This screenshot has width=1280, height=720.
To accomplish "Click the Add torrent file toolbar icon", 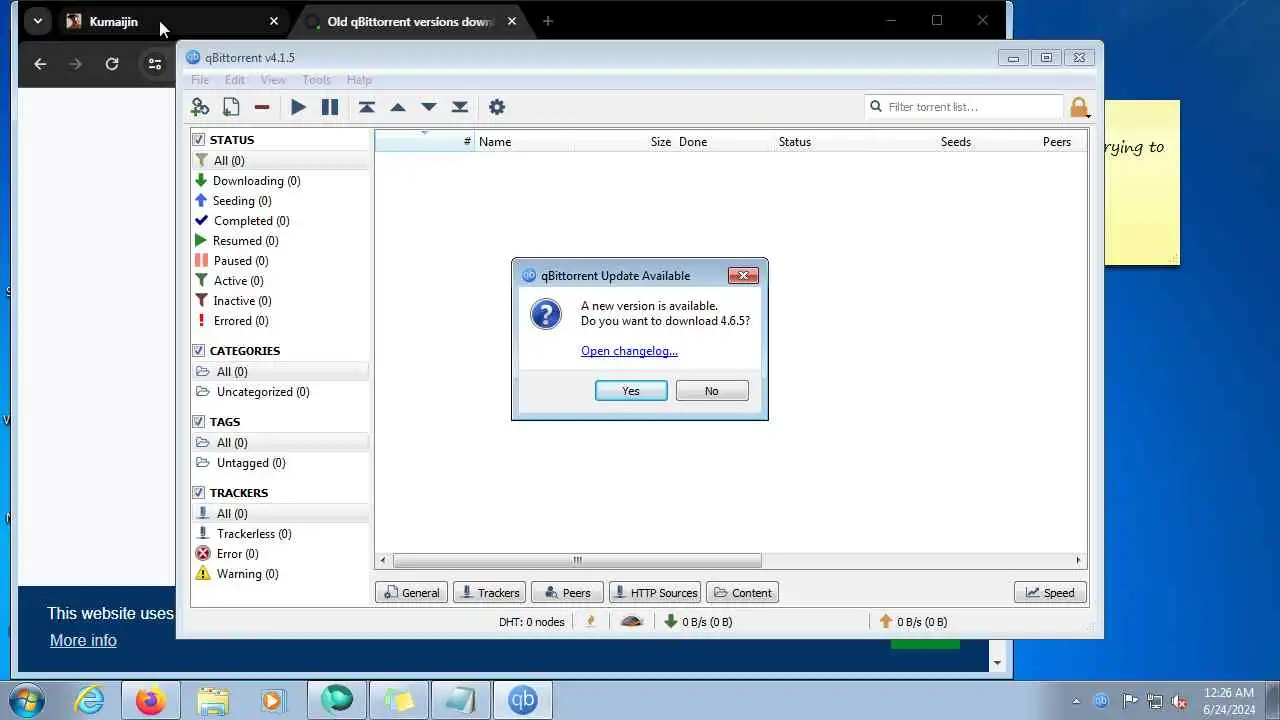I will click(231, 107).
